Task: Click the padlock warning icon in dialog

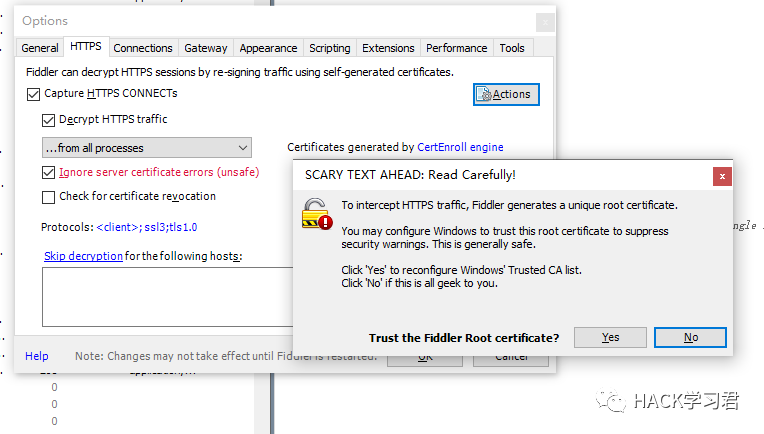Action: click(x=317, y=213)
